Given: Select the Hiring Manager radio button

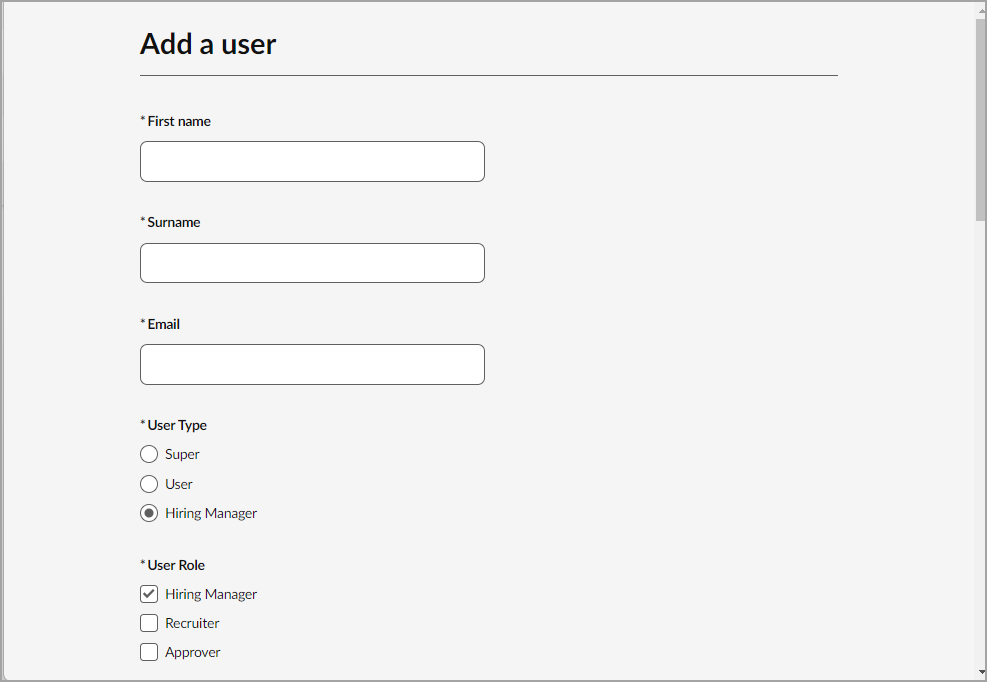Looking at the screenshot, I should [x=149, y=513].
